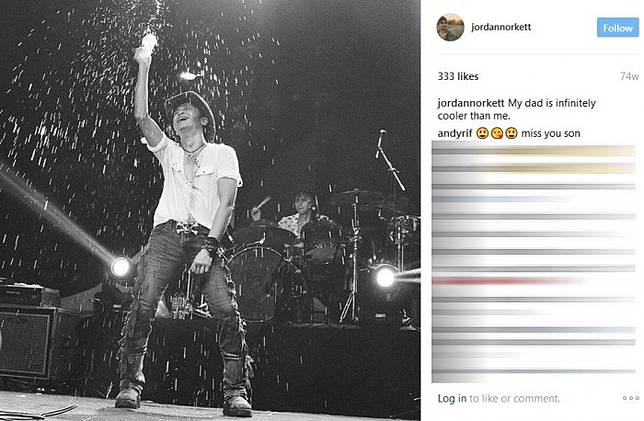Click the tongue-out emoji in andyrif's comment

[497, 133]
